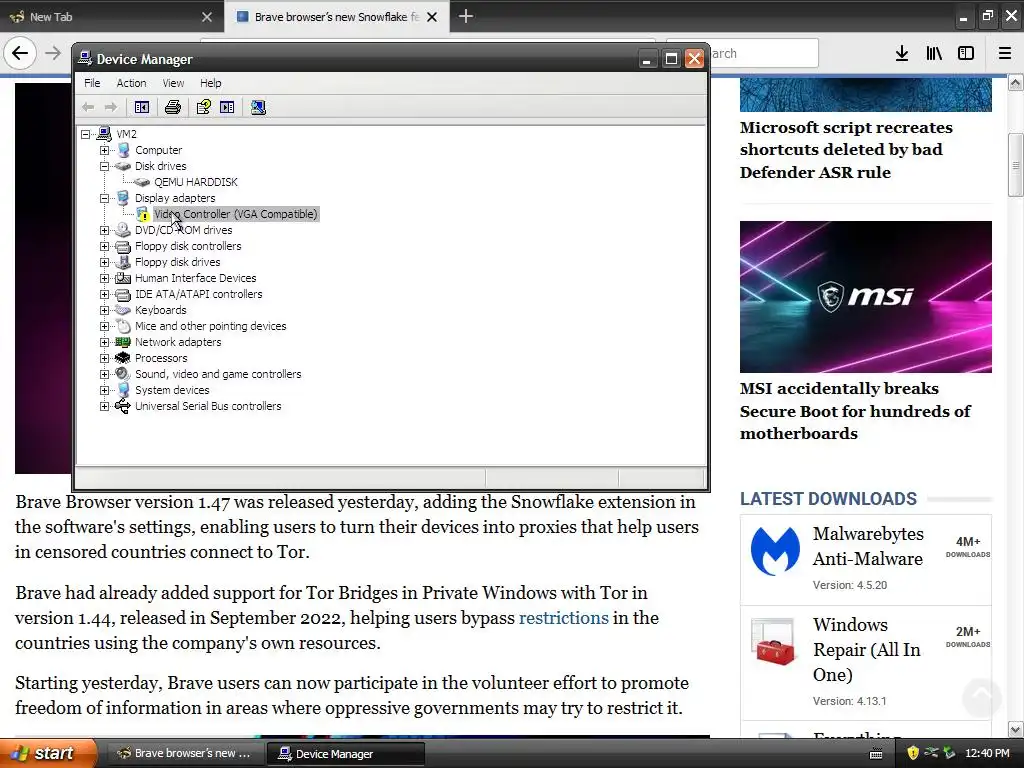Click the Back arrow in Device Manager toolbar
Image resolution: width=1024 pixels, height=768 pixels.
pyautogui.click(x=88, y=107)
